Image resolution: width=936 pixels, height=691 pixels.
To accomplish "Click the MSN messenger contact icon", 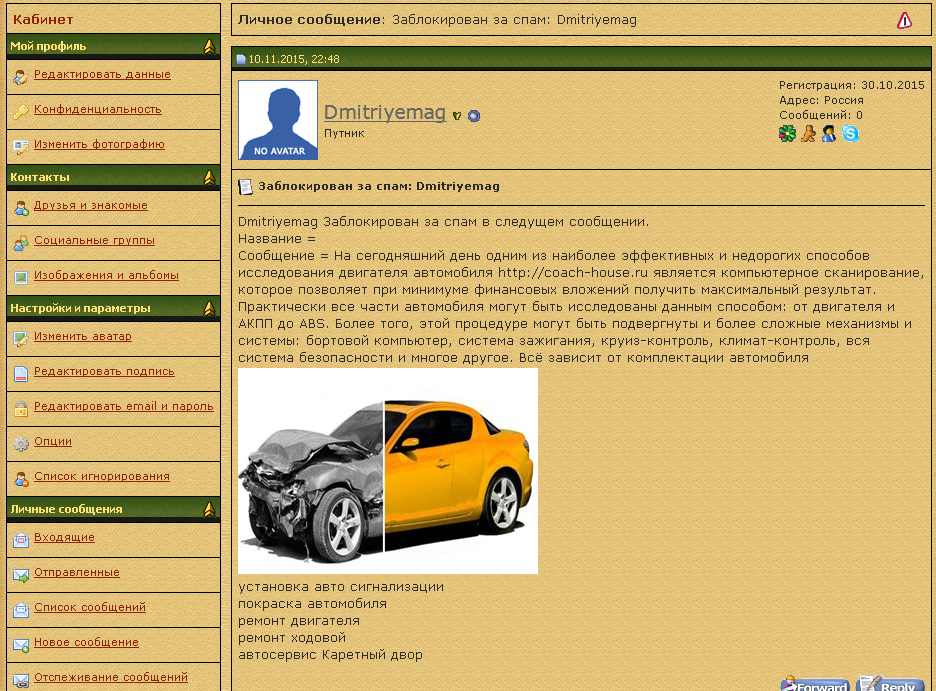I will click(x=829, y=134).
